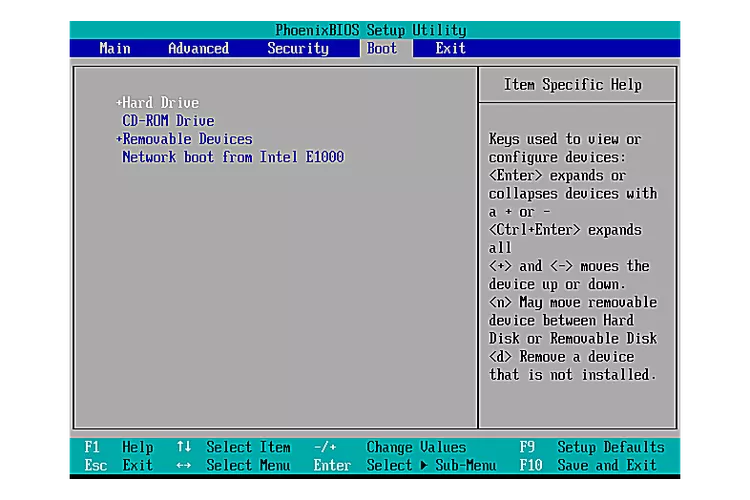Click the left-right arrows Select Menu icon
Viewport: 750px width, 500px height.
(x=184, y=465)
